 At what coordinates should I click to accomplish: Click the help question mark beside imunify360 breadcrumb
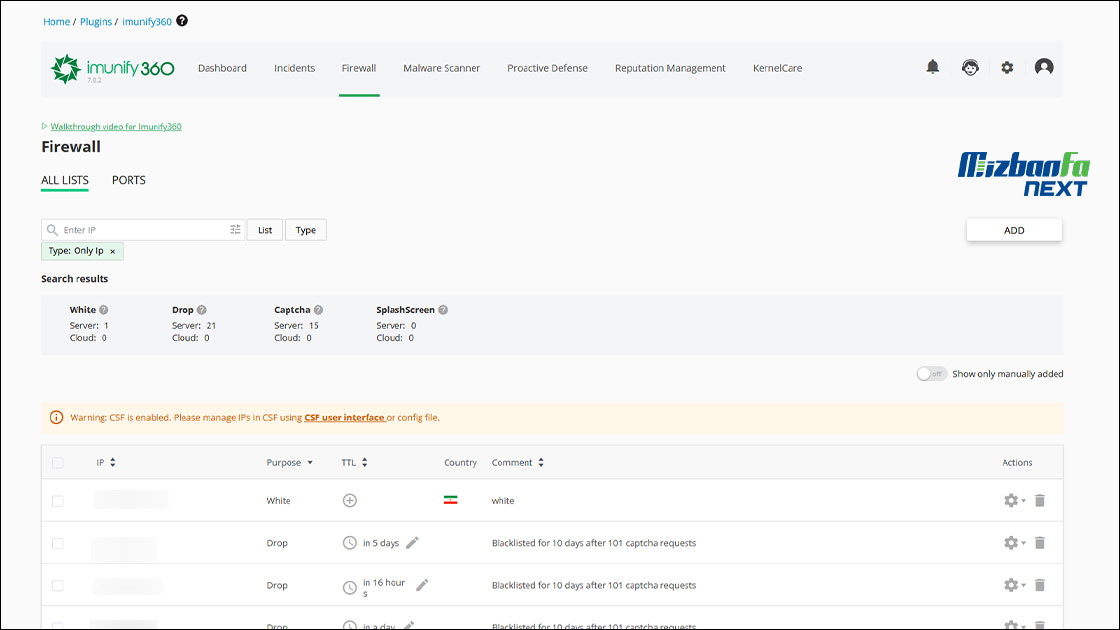(x=182, y=21)
